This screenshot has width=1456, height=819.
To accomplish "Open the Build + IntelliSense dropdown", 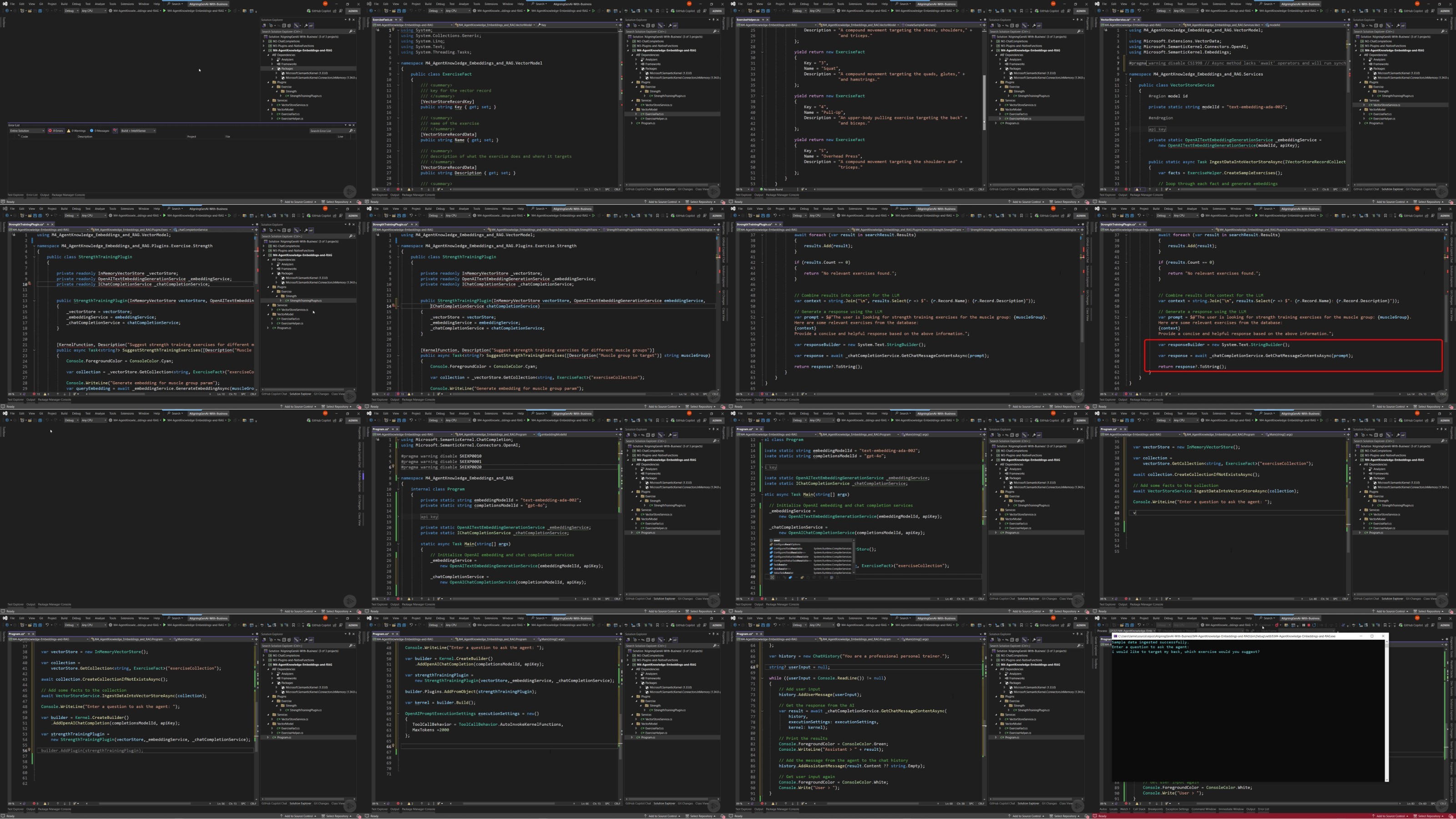I will pos(138,131).
